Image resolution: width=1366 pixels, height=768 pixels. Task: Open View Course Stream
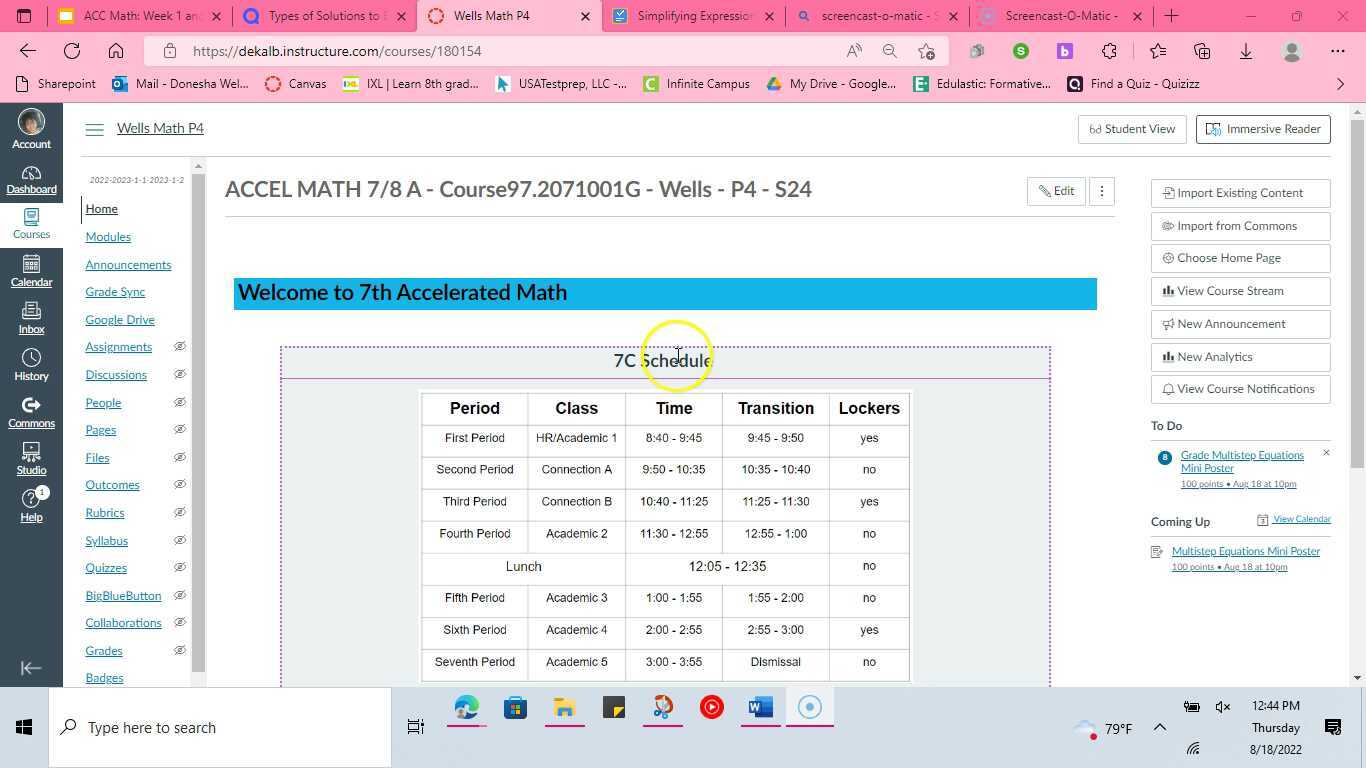[x=1240, y=291]
